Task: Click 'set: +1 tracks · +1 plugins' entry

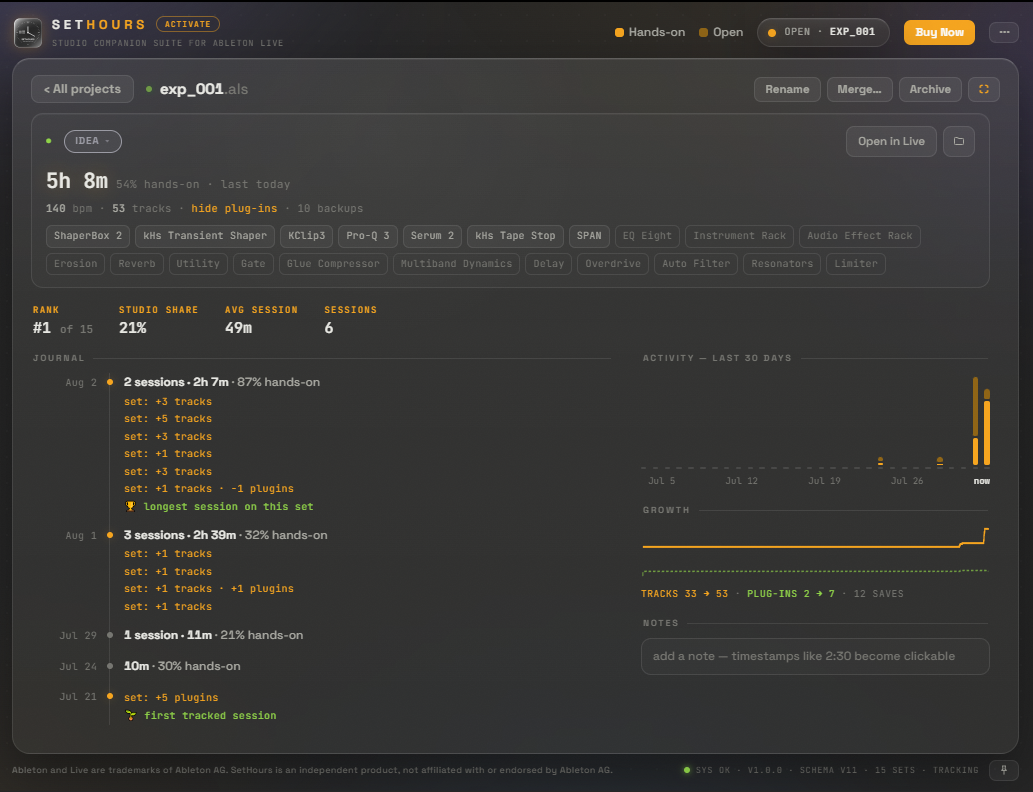Action: tap(209, 589)
